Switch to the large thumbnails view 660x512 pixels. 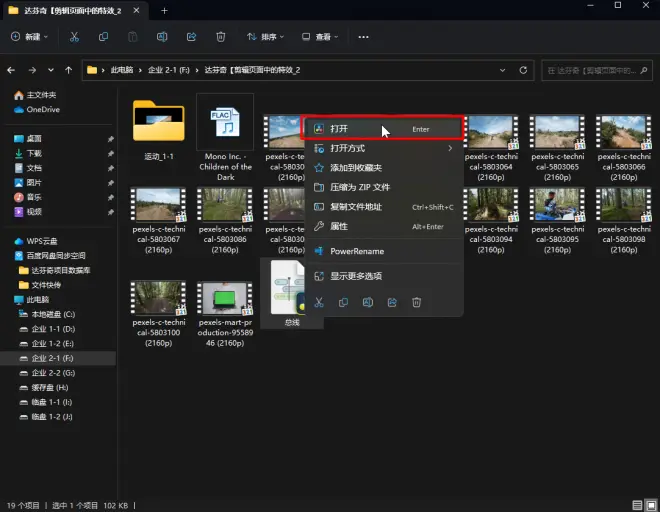point(650,505)
